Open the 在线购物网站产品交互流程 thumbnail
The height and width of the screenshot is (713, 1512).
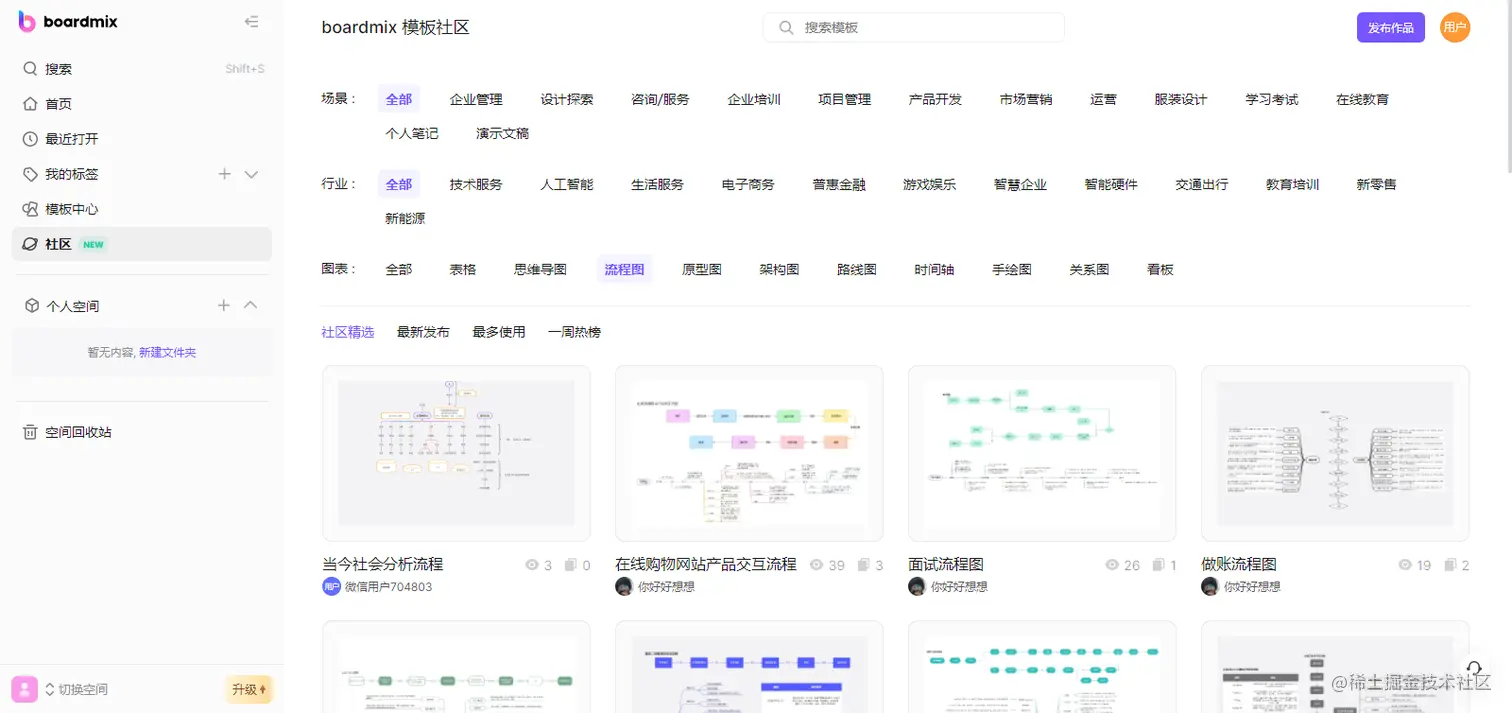(749, 453)
